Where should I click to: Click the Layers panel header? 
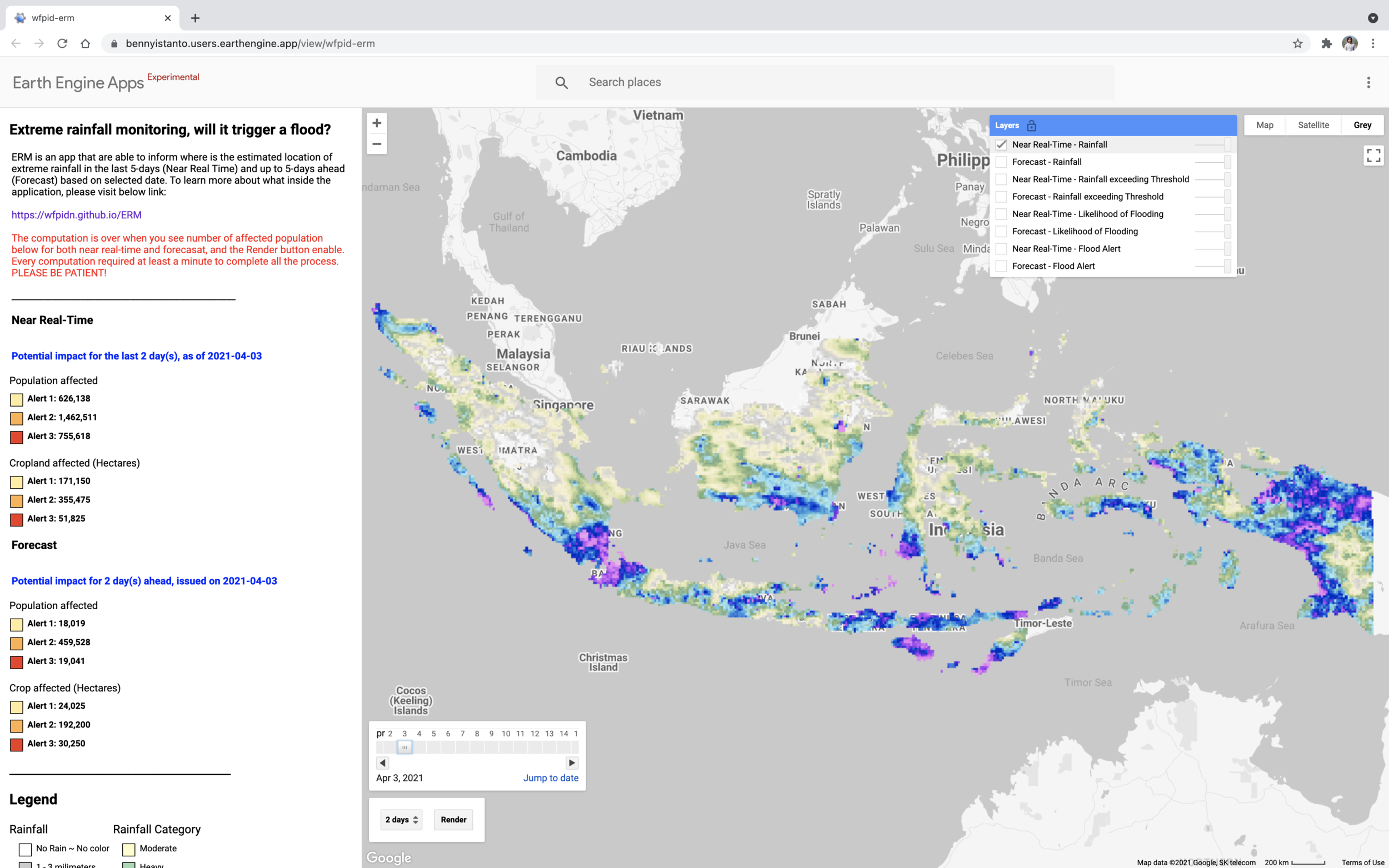coord(1113,126)
